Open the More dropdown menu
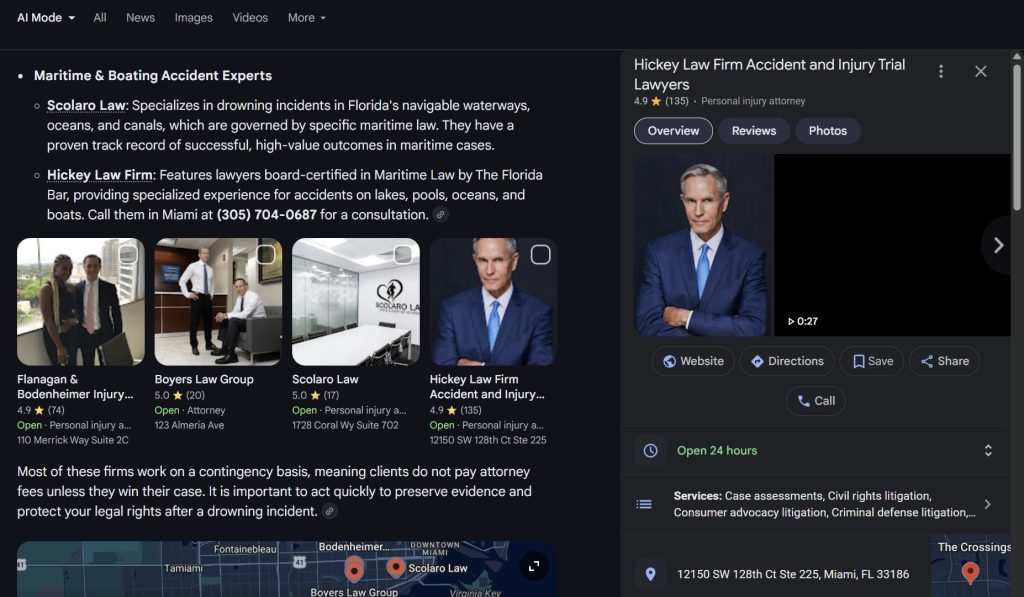Viewport: 1024px width, 597px height. 306,18
